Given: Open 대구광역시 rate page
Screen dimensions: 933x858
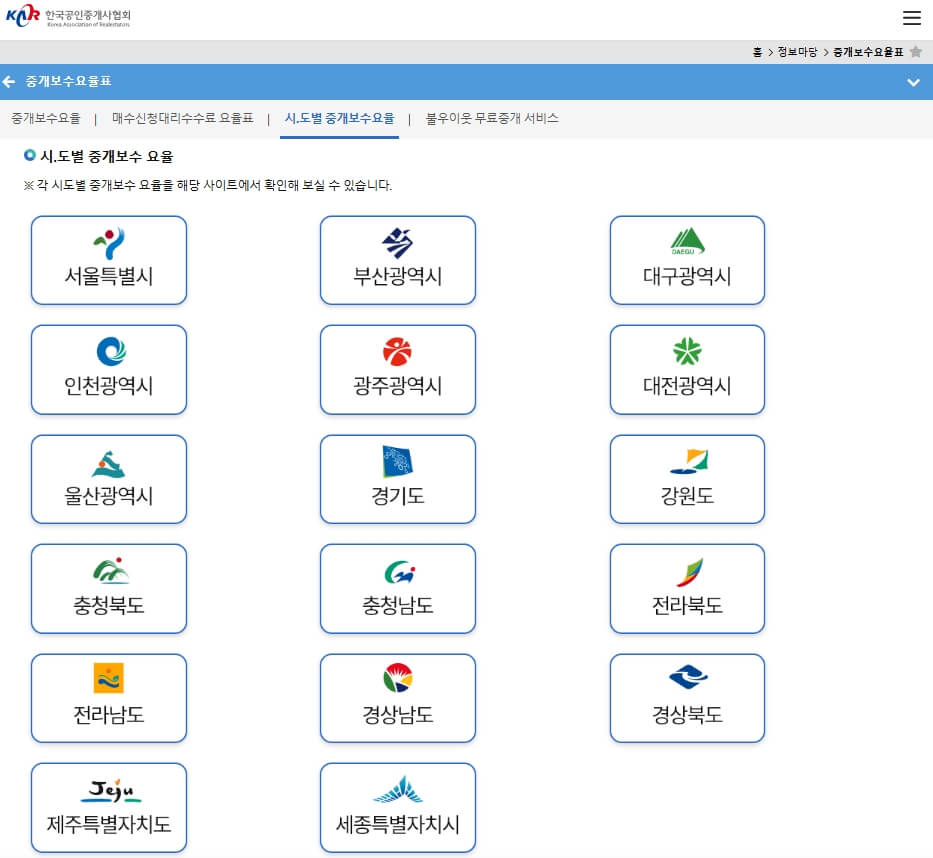Looking at the screenshot, I should pyautogui.click(x=687, y=260).
